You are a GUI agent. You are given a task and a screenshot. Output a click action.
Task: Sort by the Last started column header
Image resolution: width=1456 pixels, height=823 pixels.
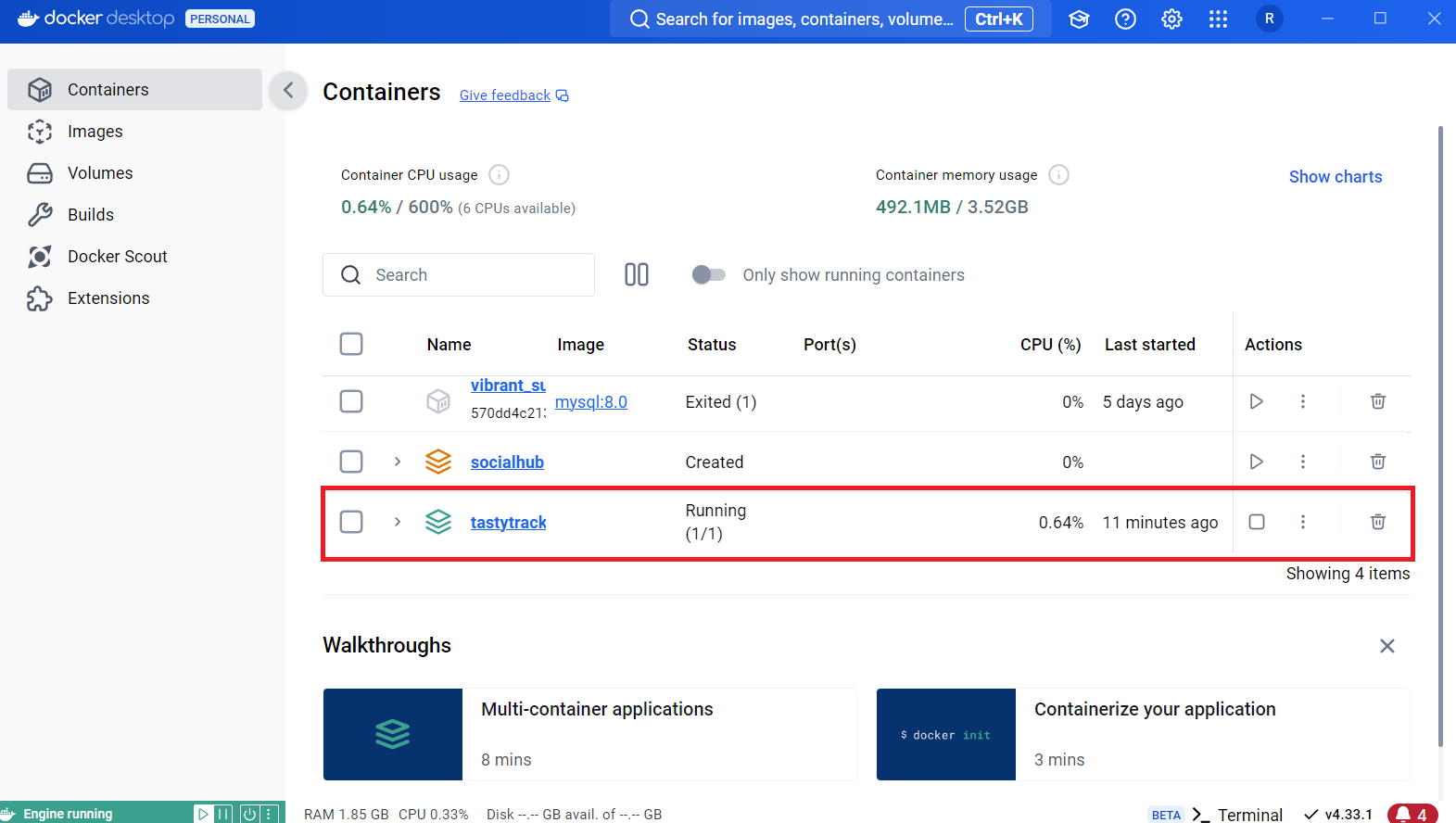pyautogui.click(x=1150, y=345)
